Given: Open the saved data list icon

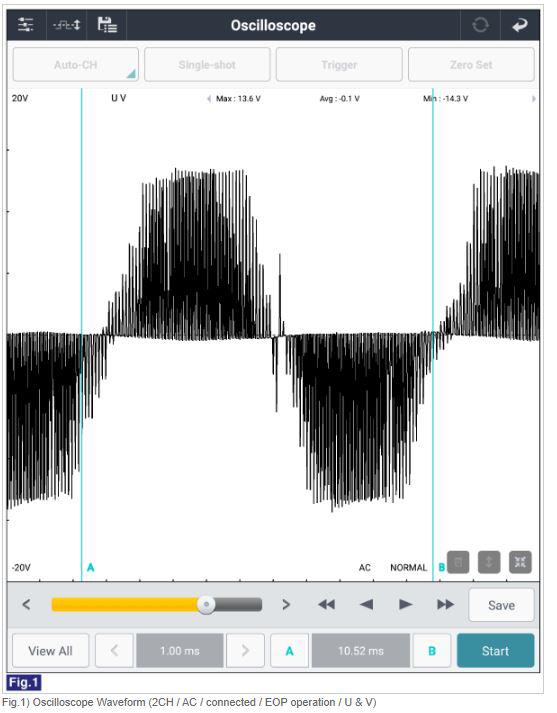Looking at the screenshot, I should coord(107,25).
